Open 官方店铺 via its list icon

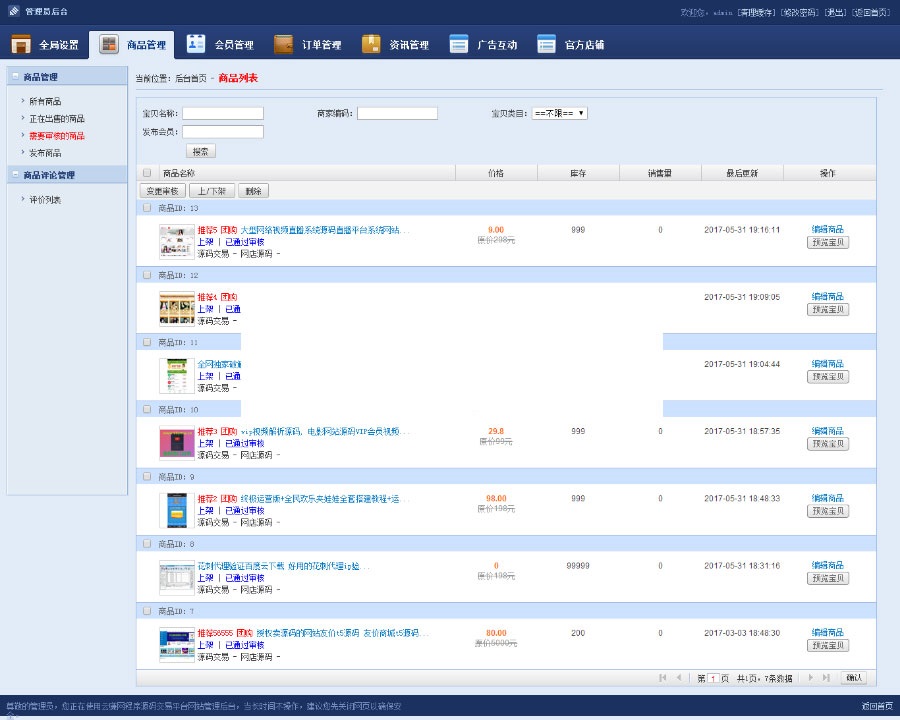coord(546,44)
